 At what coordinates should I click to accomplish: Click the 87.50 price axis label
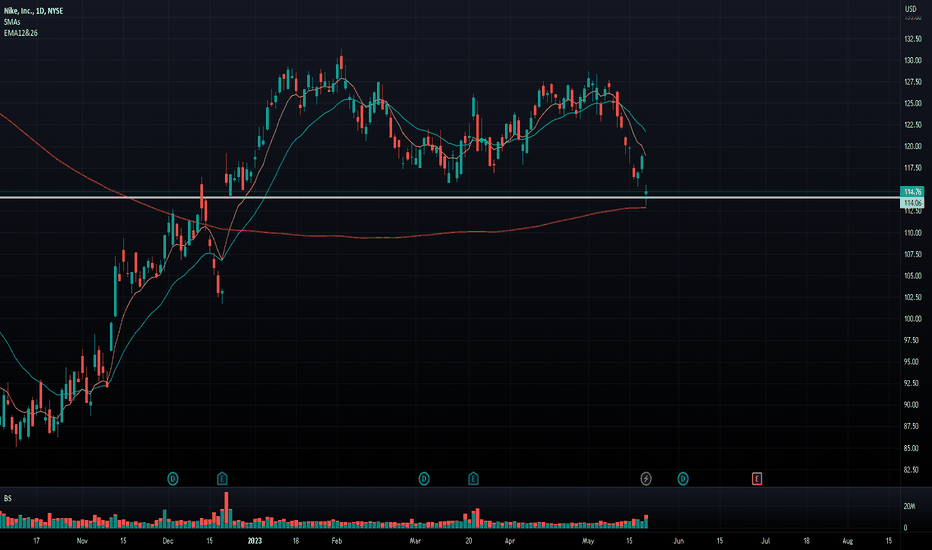point(912,426)
